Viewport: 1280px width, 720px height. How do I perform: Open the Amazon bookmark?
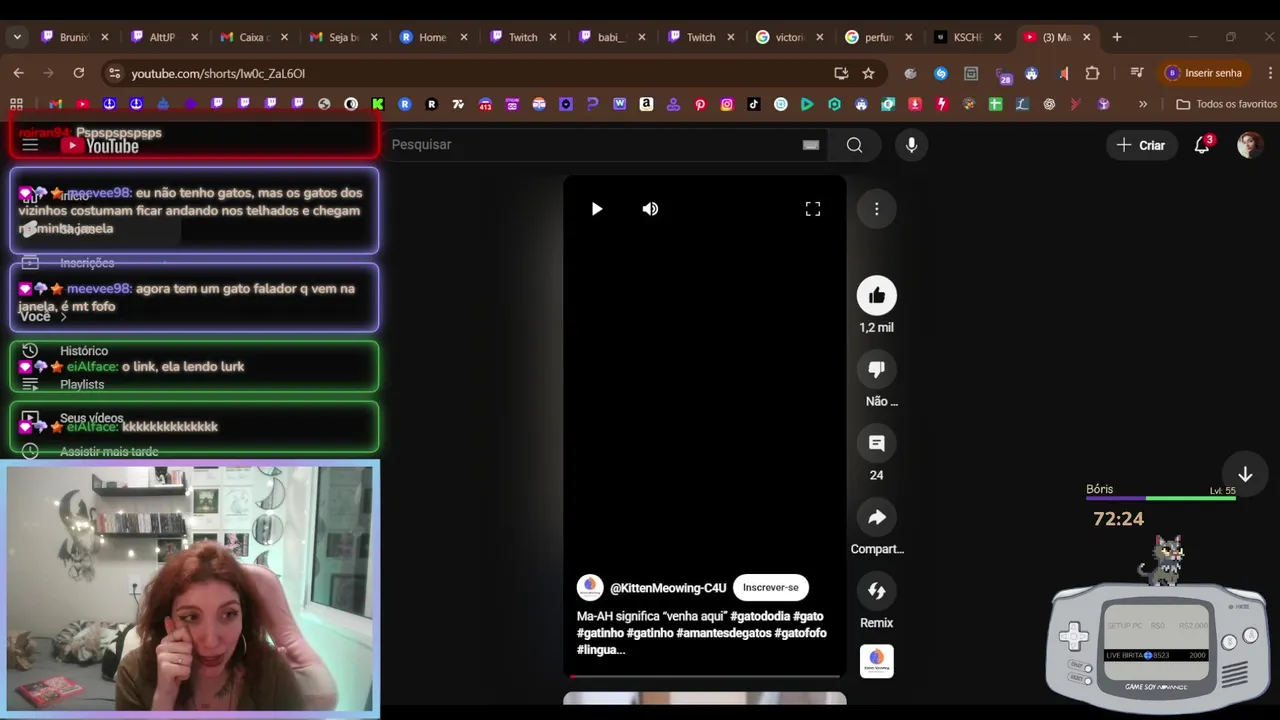click(646, 104)
